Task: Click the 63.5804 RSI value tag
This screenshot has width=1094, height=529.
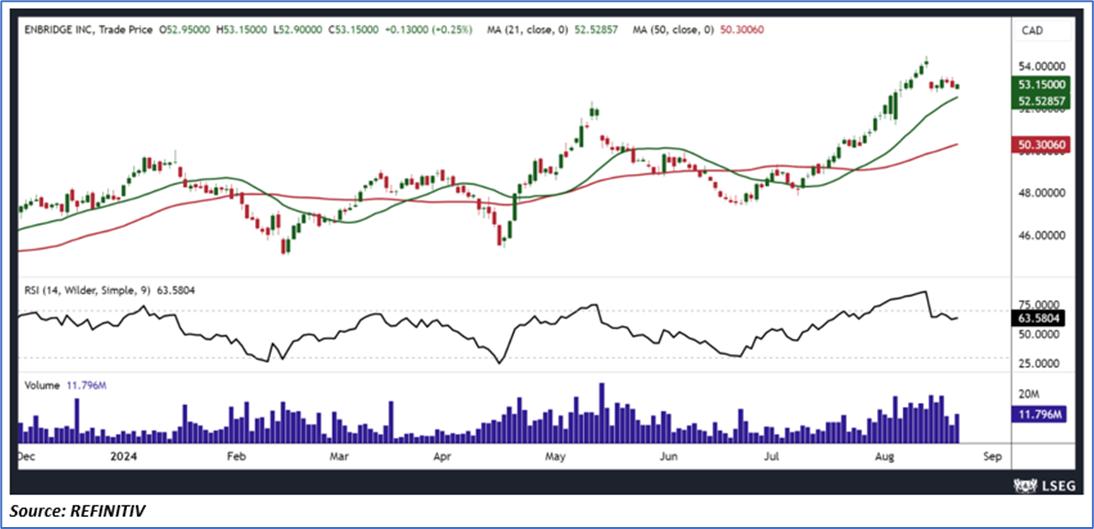Action: point(1038,319)
